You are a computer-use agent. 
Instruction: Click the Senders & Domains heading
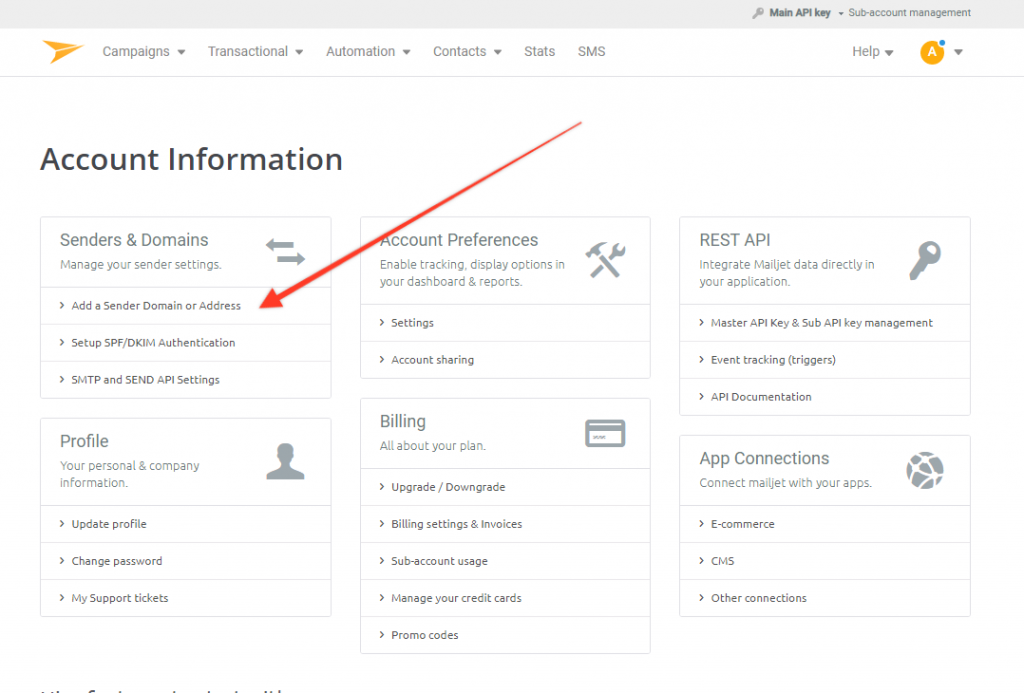[134, 240]
